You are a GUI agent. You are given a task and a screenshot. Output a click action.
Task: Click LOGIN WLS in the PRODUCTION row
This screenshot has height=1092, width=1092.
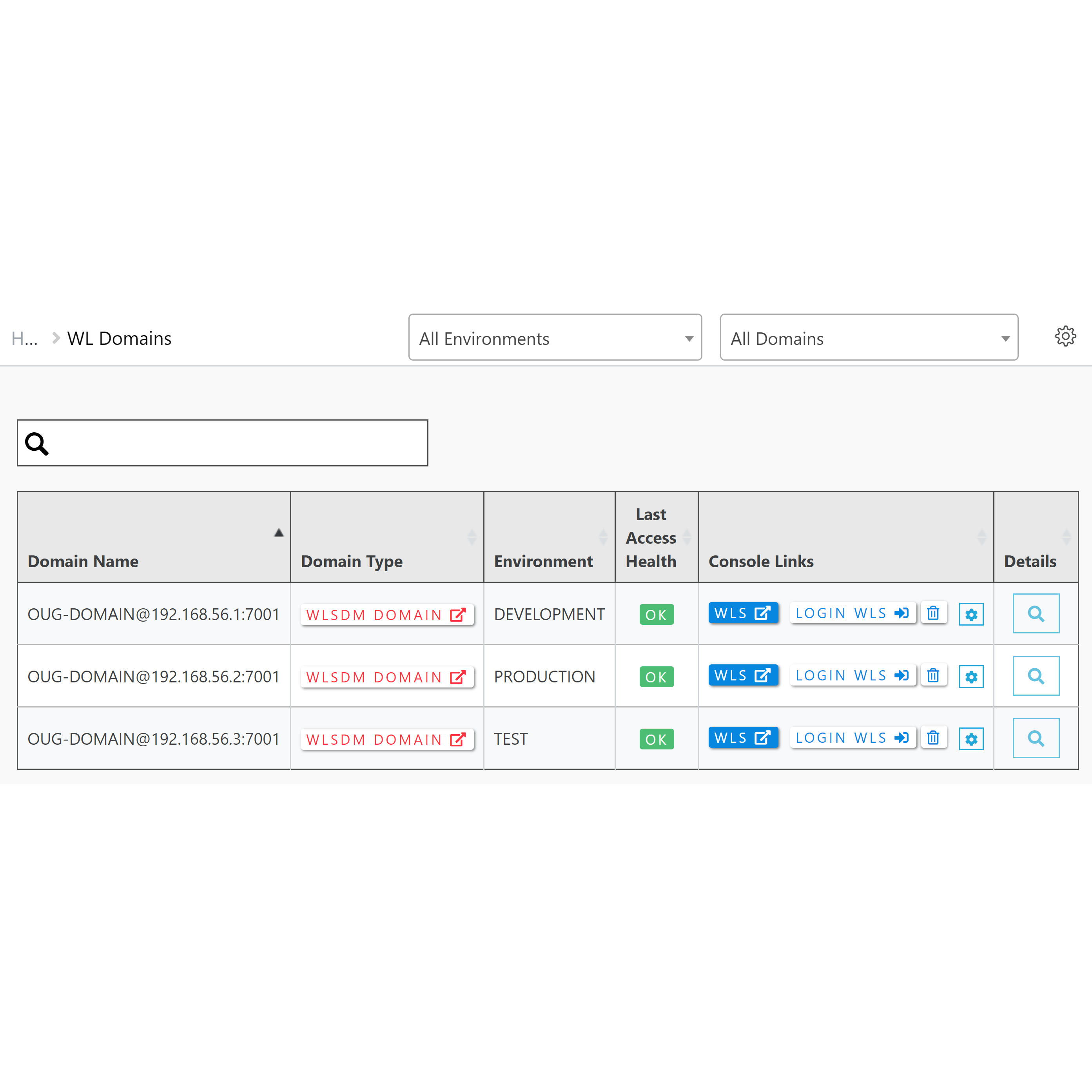(x=853, y=675)
